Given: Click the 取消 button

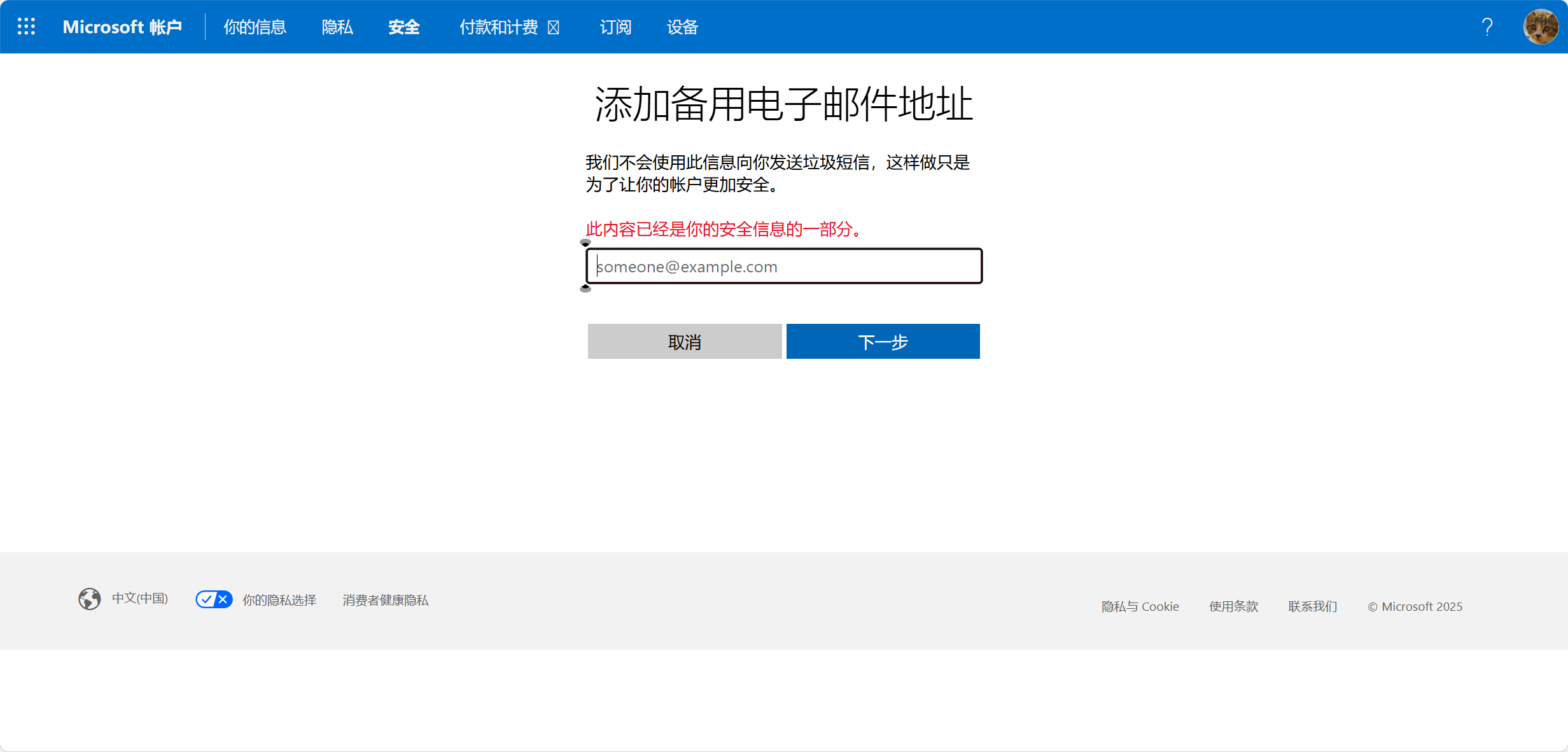Looking at the screenshot, I should [685, 342].
